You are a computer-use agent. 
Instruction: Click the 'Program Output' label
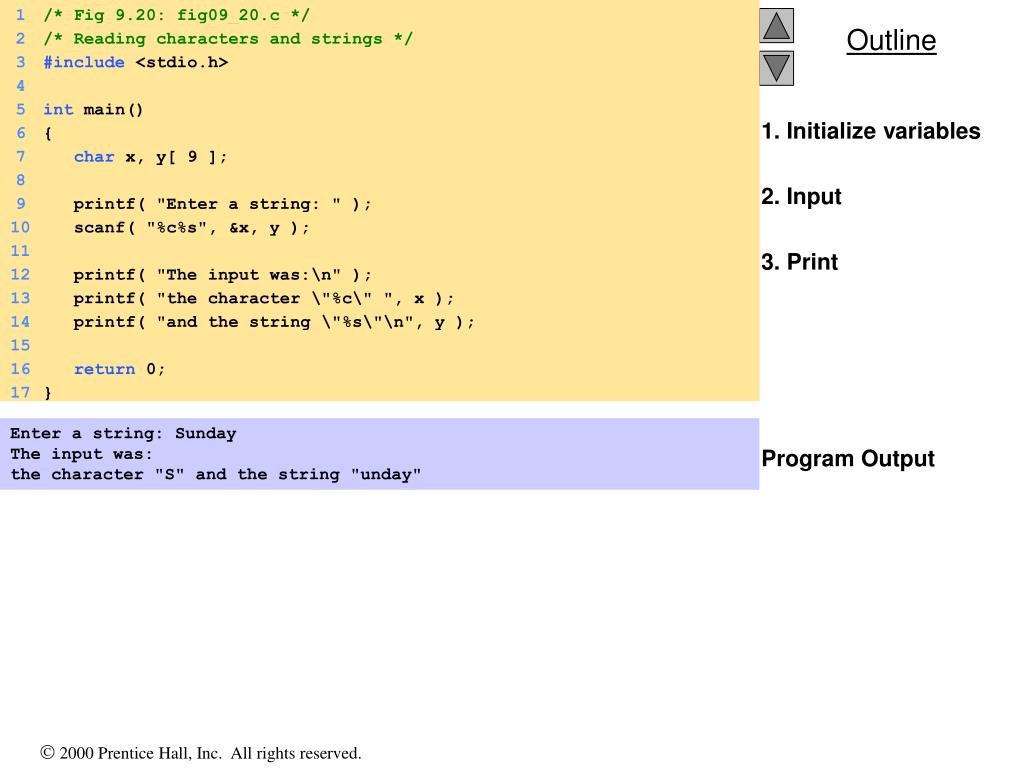(x=848, y=458)
